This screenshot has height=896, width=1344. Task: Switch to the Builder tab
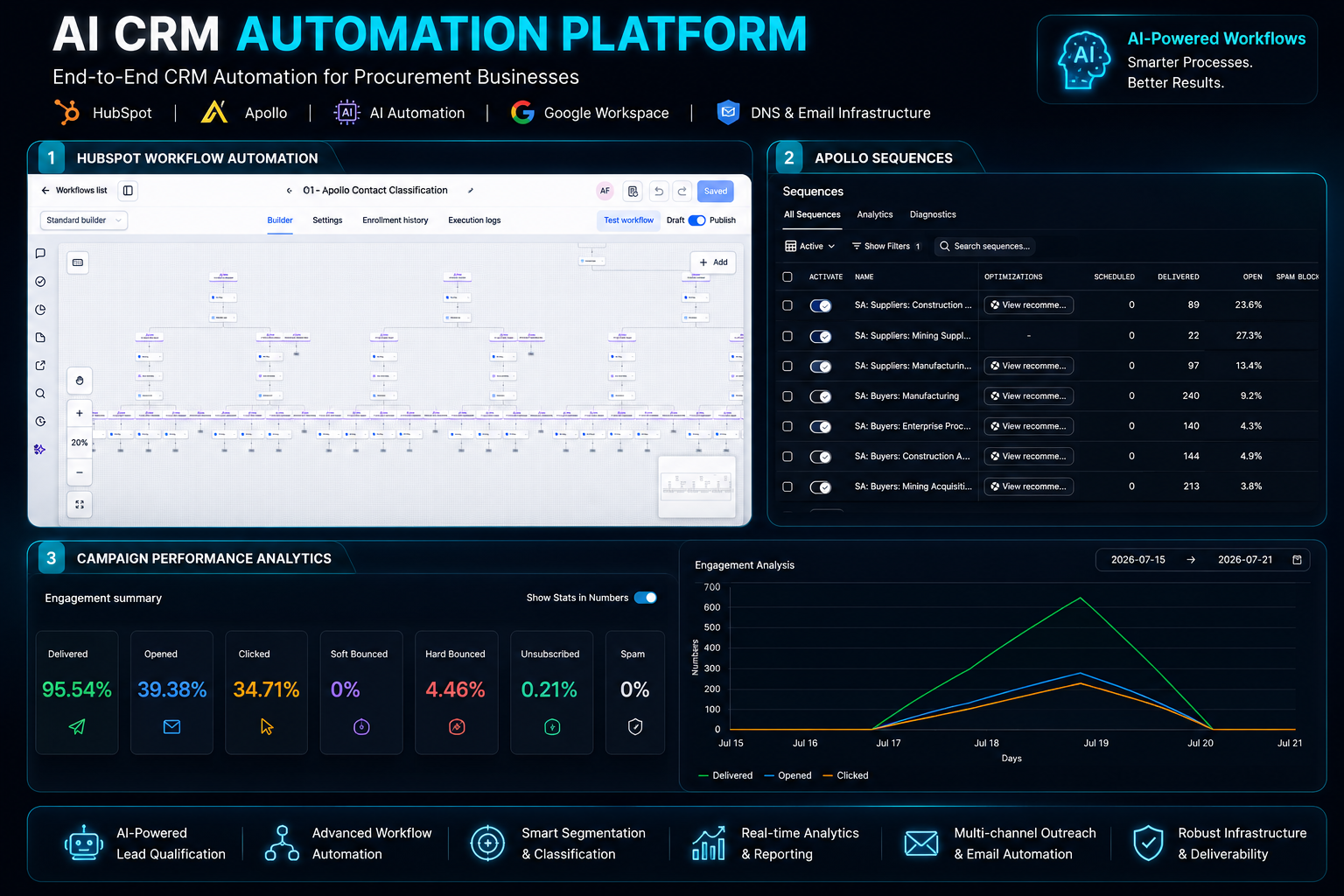(x=280, y=220)
